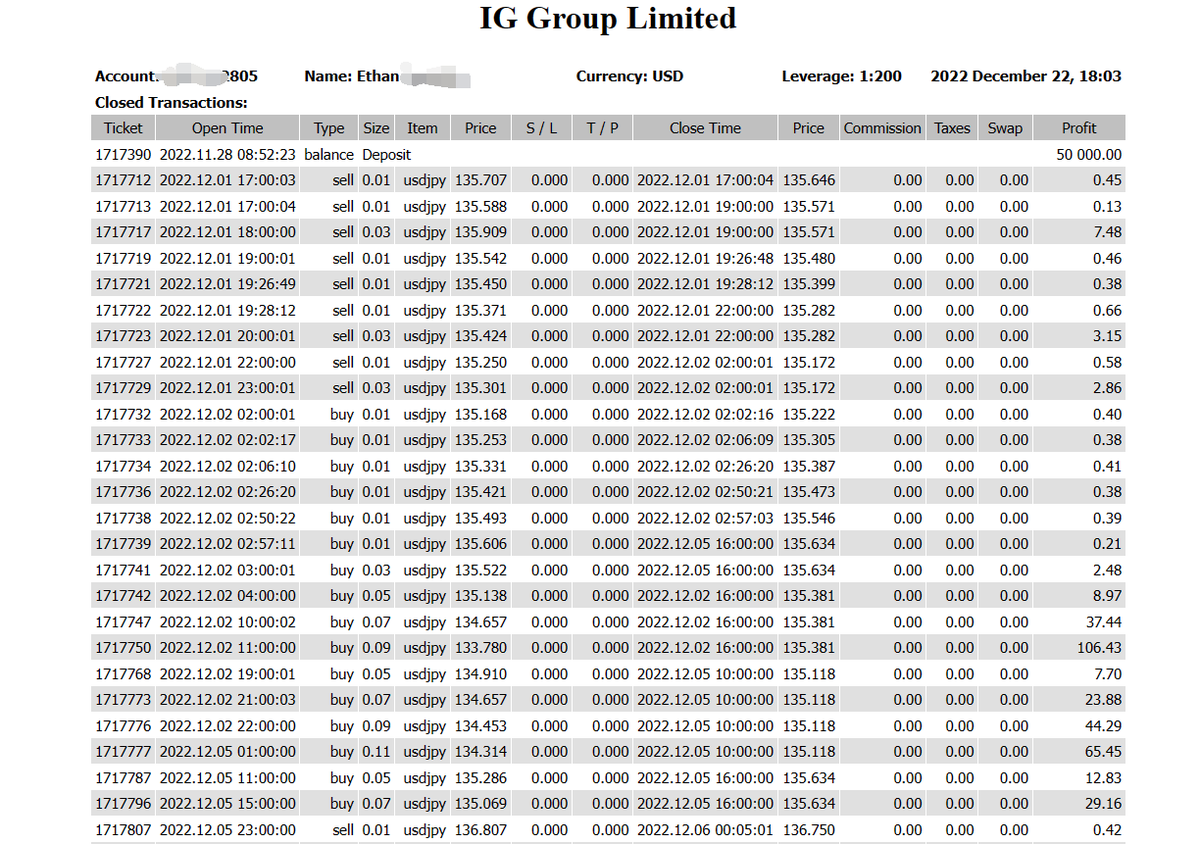
Task: Click the Taxes column header
Action: click(952, 128)
